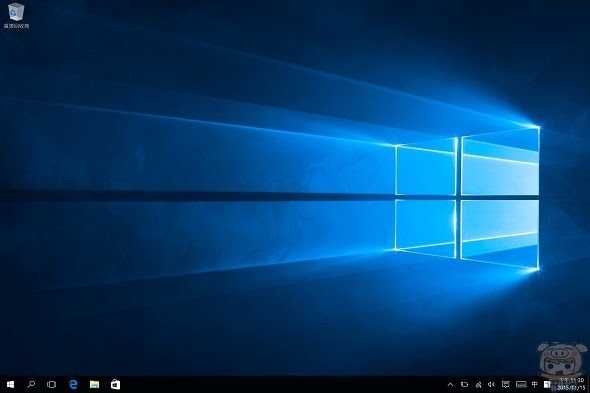Check the battery status icon
This screenshot has width=590, height=393.
pos(464,385)
